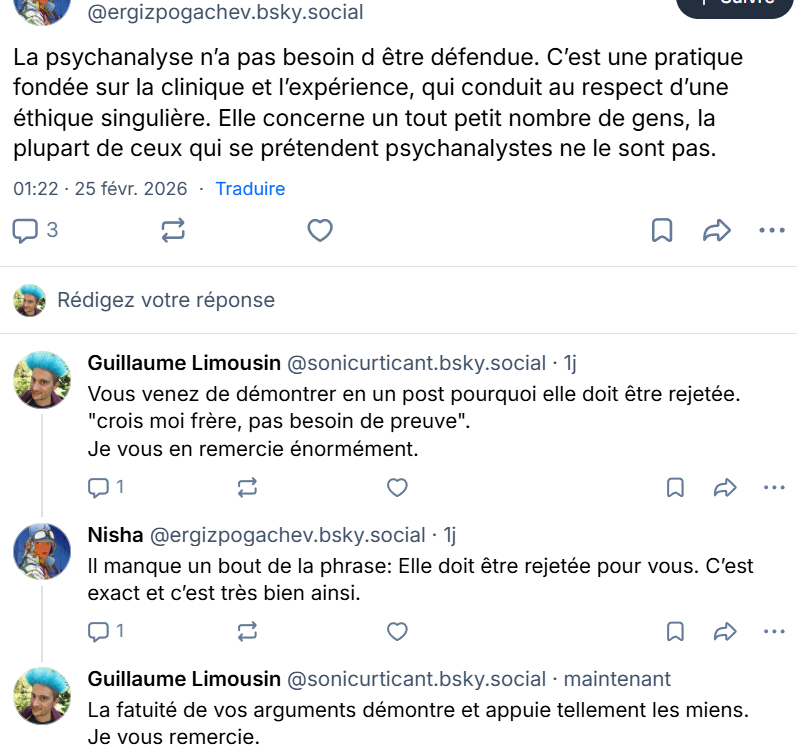Repost the main post by Nisha

click(173, 231)
